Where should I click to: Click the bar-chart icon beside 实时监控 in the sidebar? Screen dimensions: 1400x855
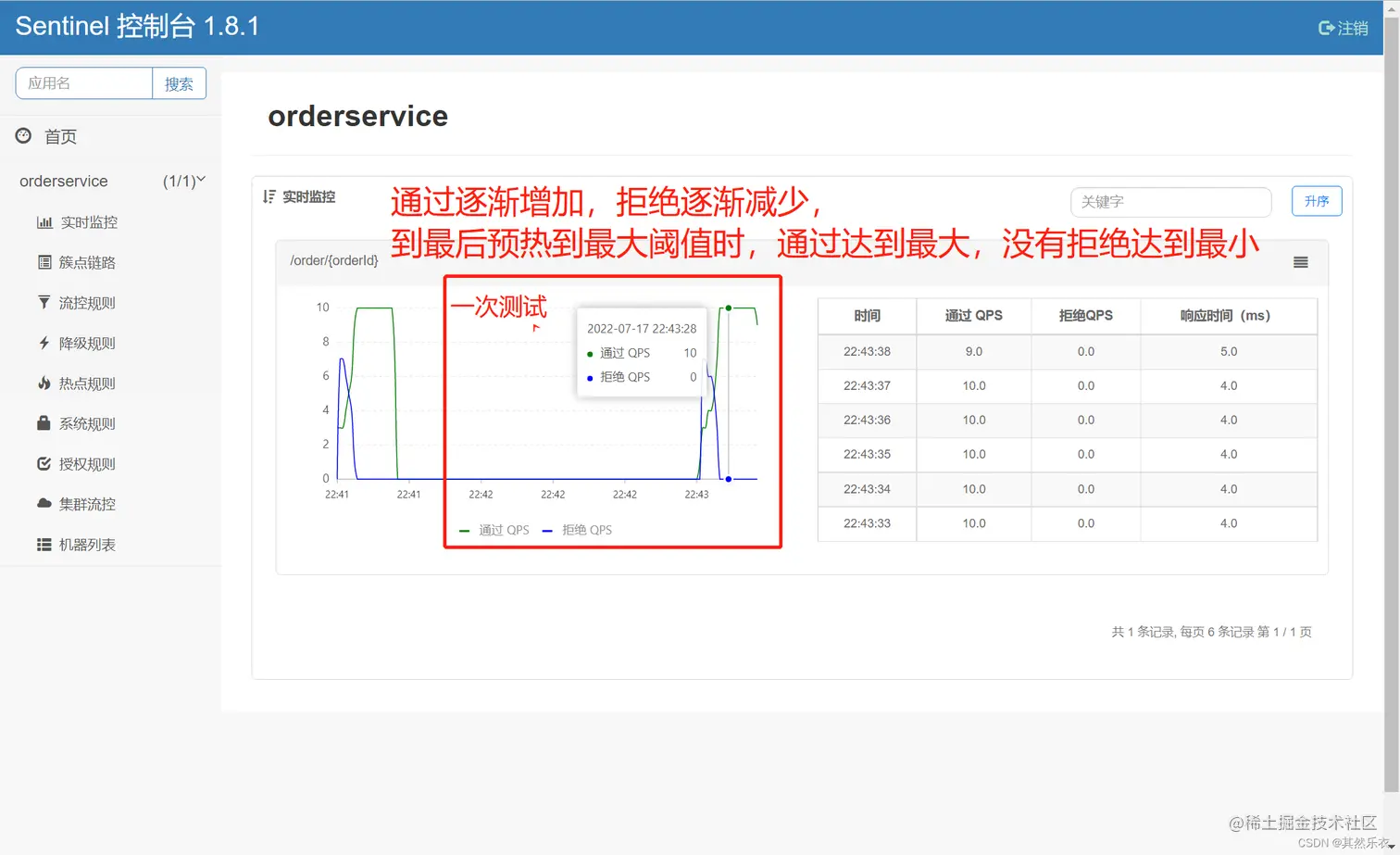coord(44,222)
